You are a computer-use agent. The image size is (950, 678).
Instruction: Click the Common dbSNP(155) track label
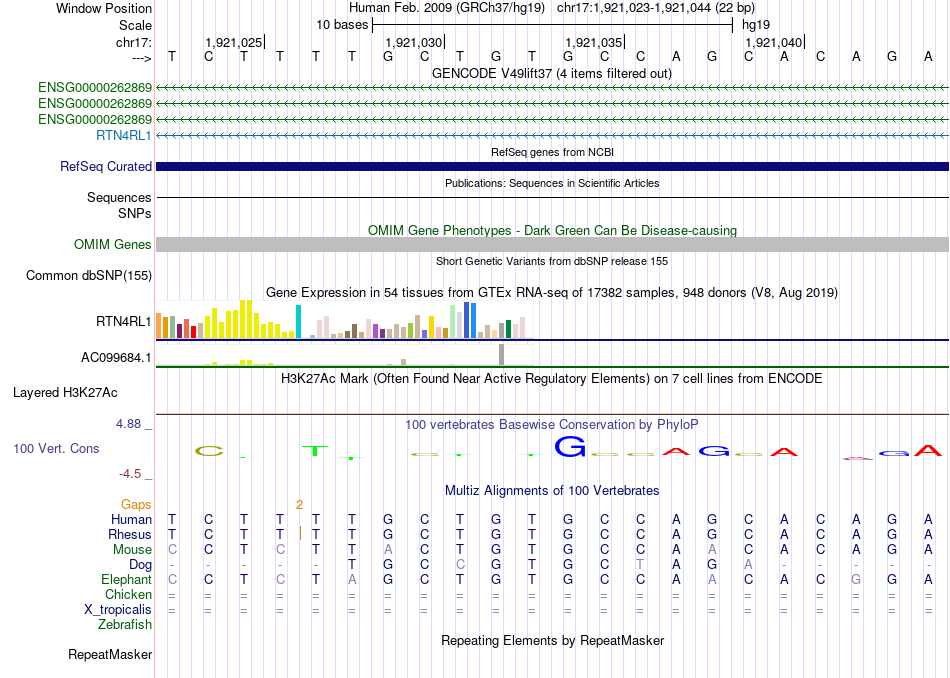pos(88,276)
